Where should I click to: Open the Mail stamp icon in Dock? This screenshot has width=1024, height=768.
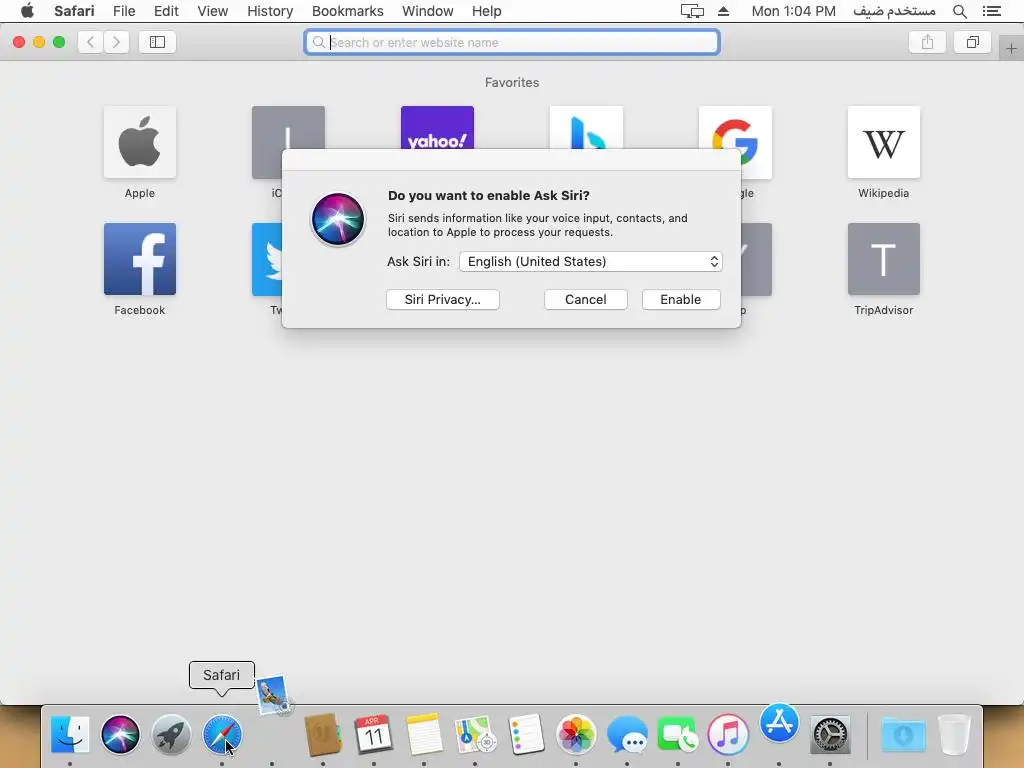[x=273, y=695]
